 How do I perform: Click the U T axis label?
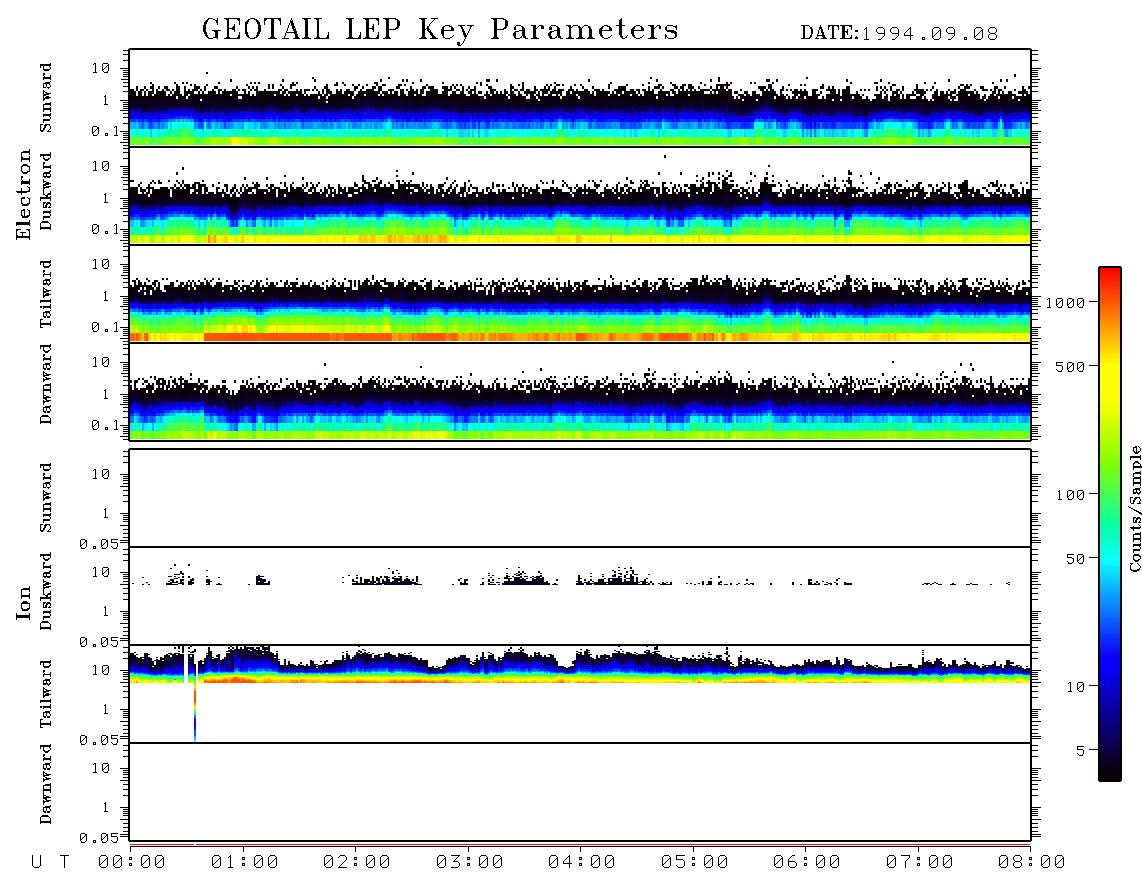point(50,863)
